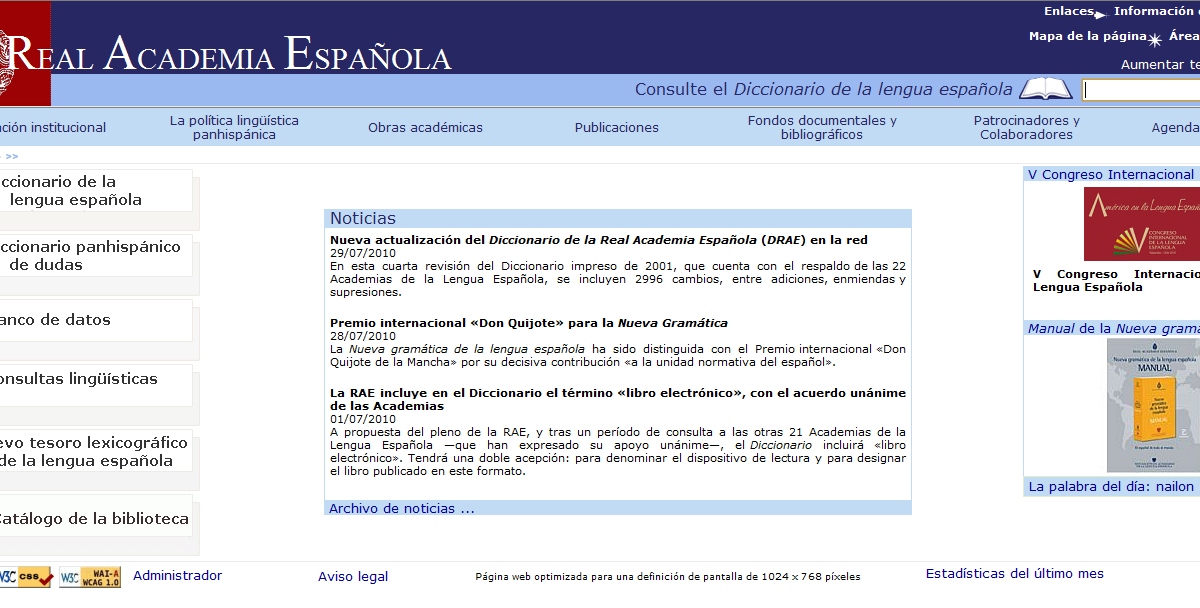Open Publicaciones menu item
The image size is (1200, 608).
pyautogui.click(x=617, y=127)
